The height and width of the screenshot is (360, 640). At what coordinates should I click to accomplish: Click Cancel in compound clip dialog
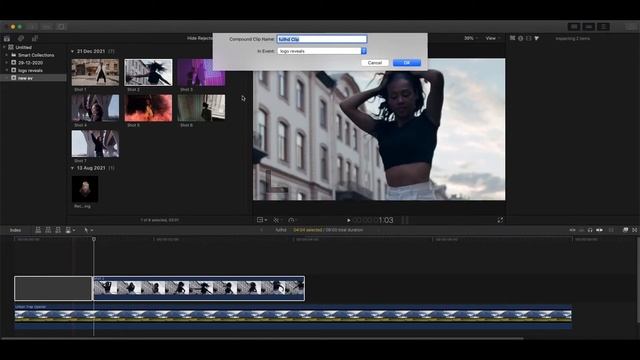374,63
